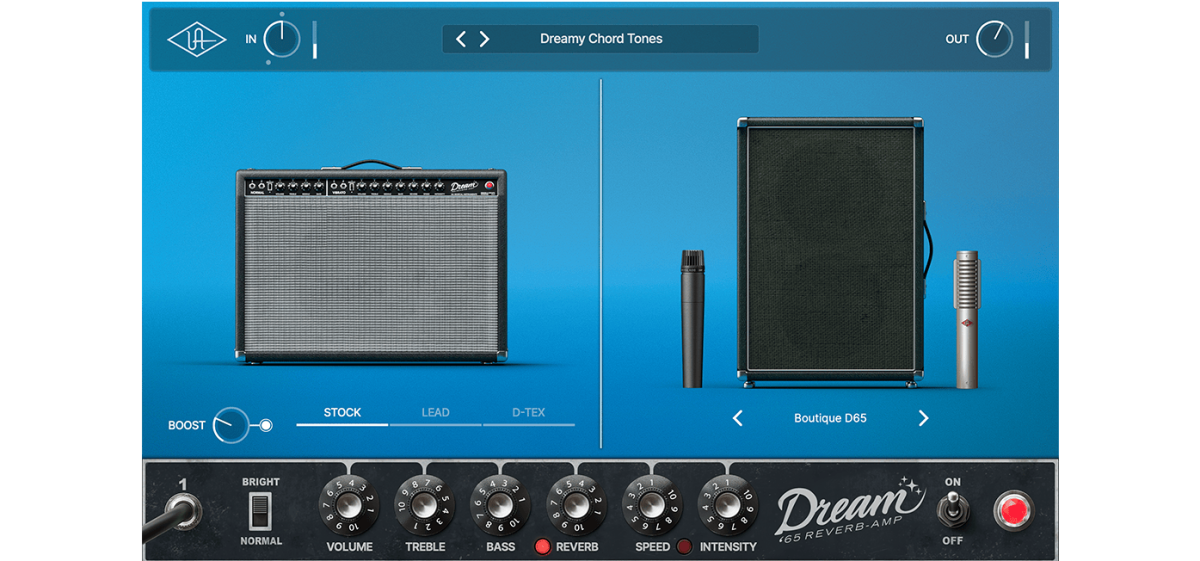Click the OUT label
The width and height of the screenshot is (1200, 561).
click(x=957, y=39)
